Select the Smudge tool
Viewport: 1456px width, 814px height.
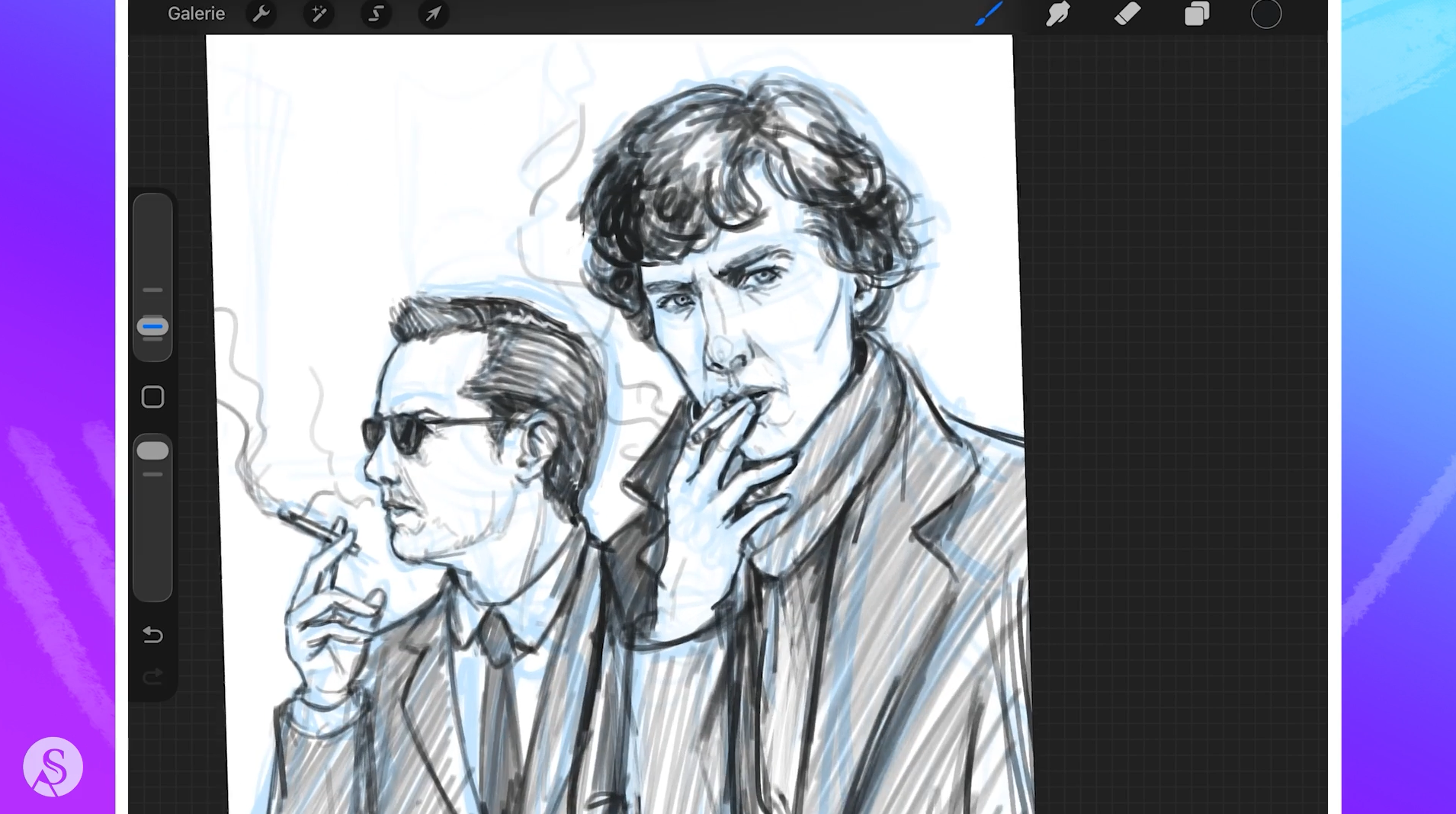[1057, 14]
